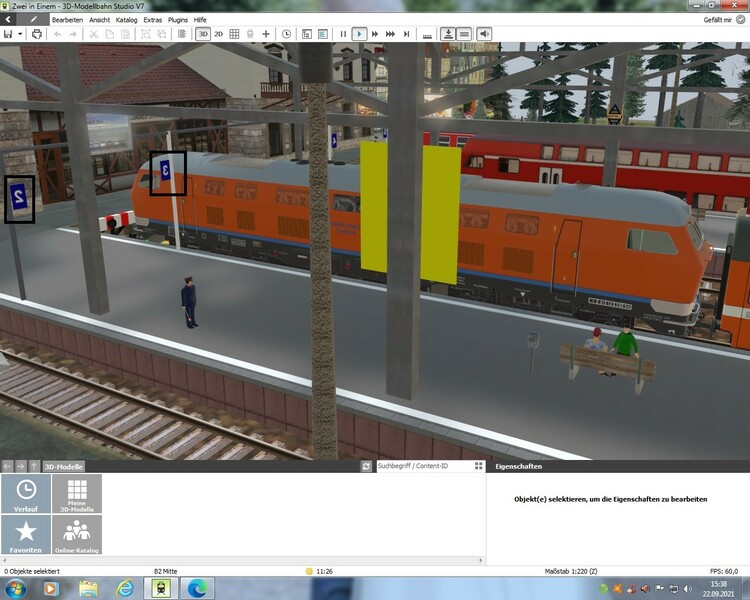The width and height of the screenshot is (750, 600).
Task: Open the Bearbeiten menu
Action: (x=68, y=19)
